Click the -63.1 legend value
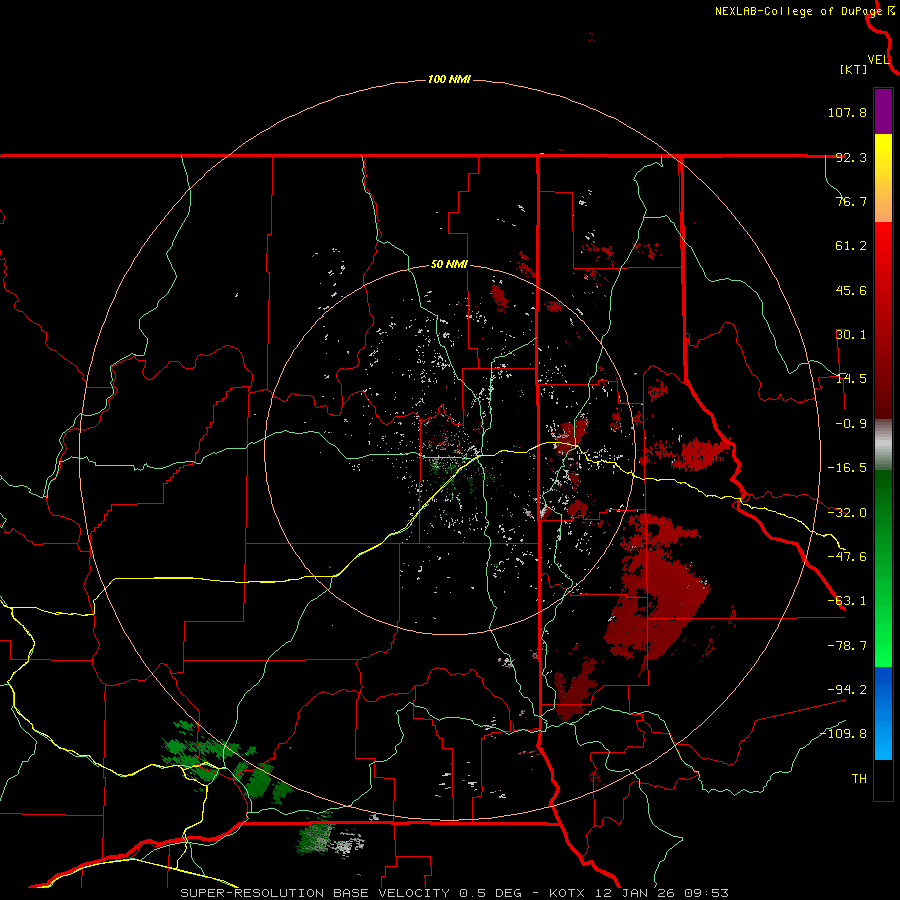This screenshot has height=900, width=900. 847,601
